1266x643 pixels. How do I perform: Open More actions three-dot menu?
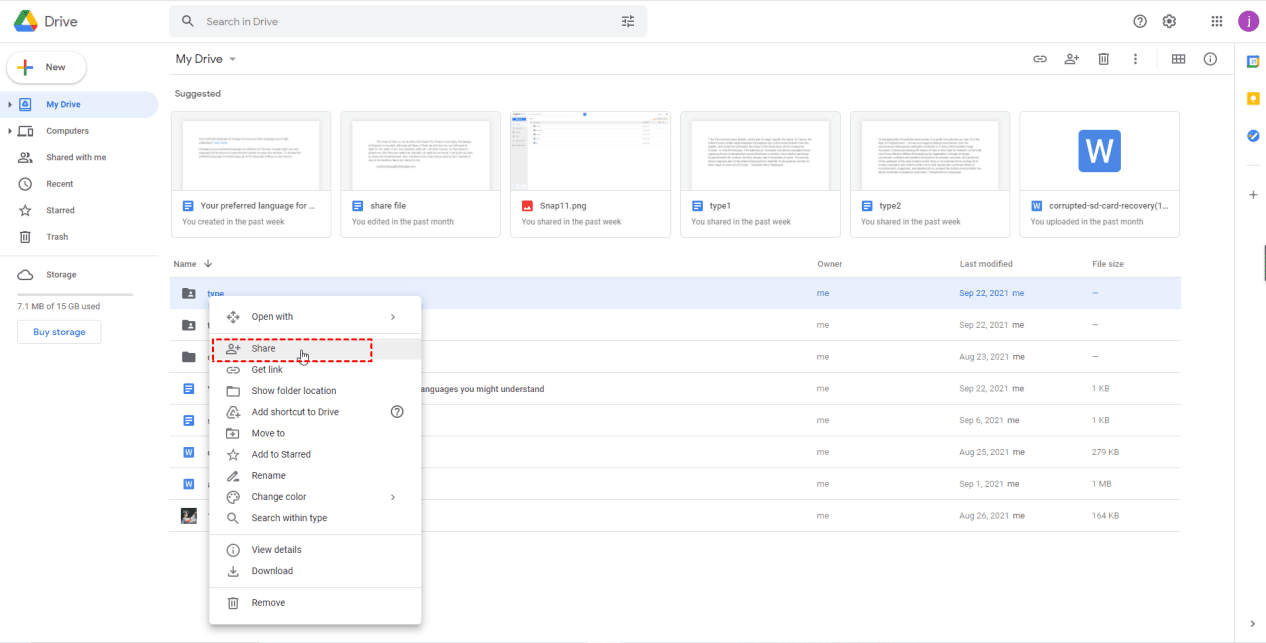click(x=1135, y=59)
